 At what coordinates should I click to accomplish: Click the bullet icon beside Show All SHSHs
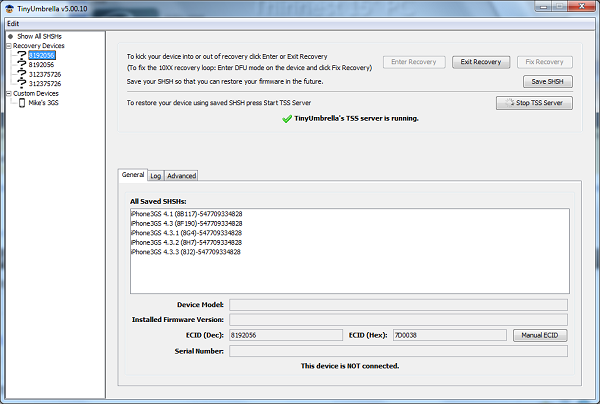pyautogui.click(x=10, y=36)
